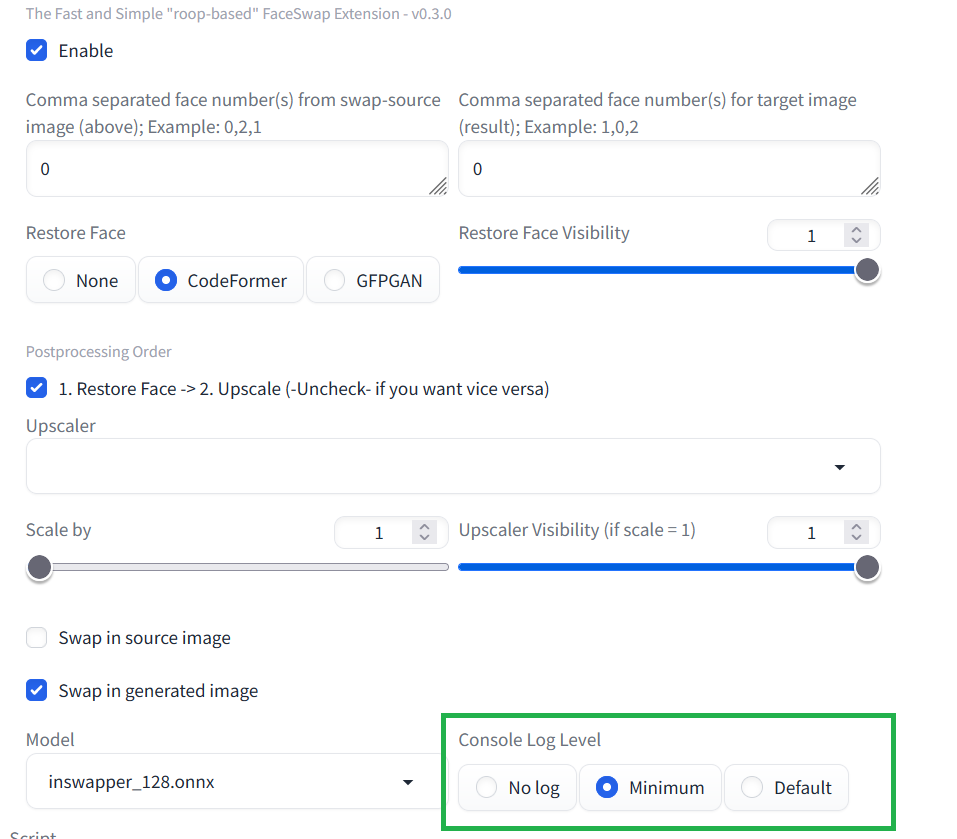Expand the Upscaler selection arrow
The width and height of the screenshot is (957, 839).
click(841, 466)
